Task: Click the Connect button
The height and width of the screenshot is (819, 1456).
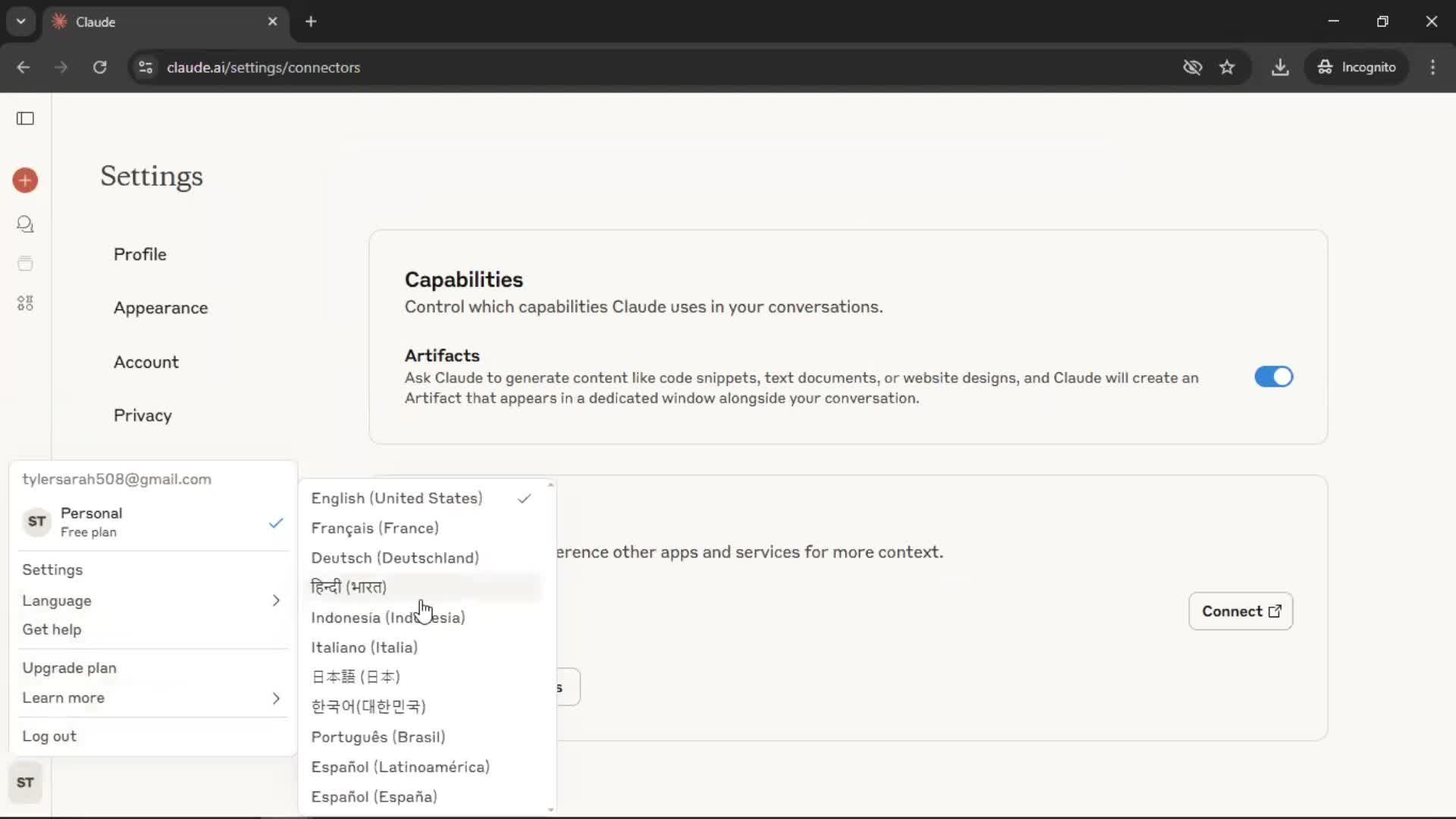Action: [x=1241, y=611]
